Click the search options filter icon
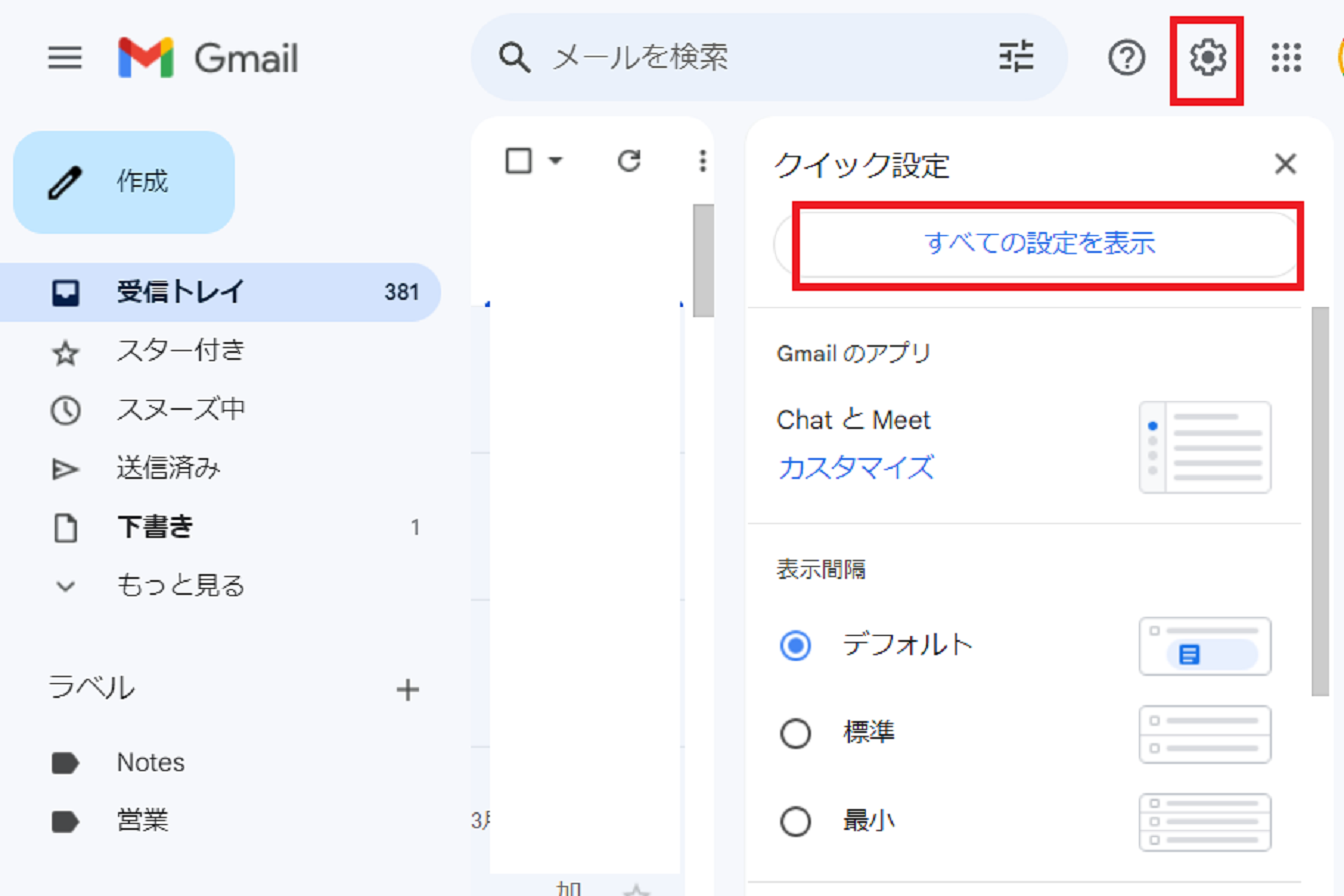 (x=1016, y=58)
